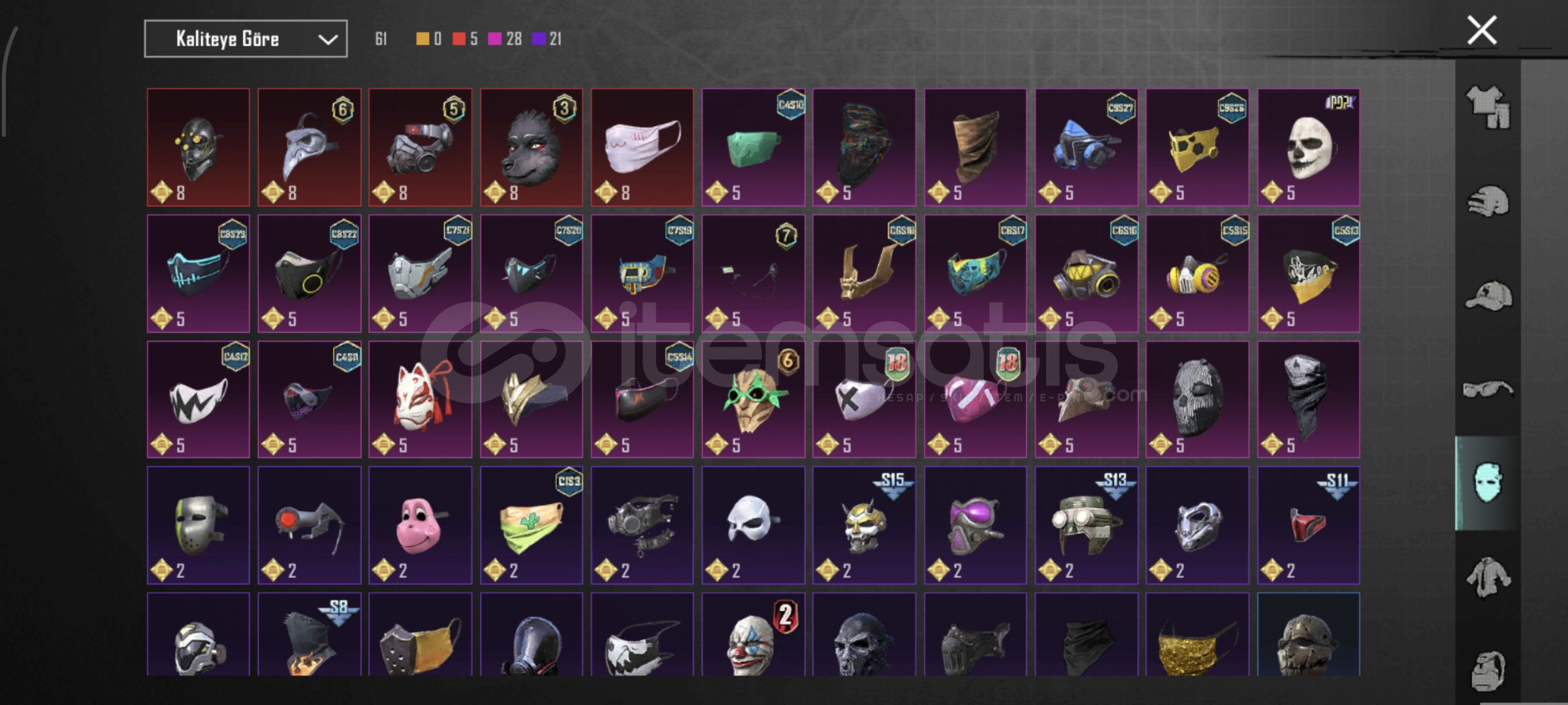The image size is (1568, 705).
Task: Choose the white skull face mask labeled POP
Action: [1309, 148]
